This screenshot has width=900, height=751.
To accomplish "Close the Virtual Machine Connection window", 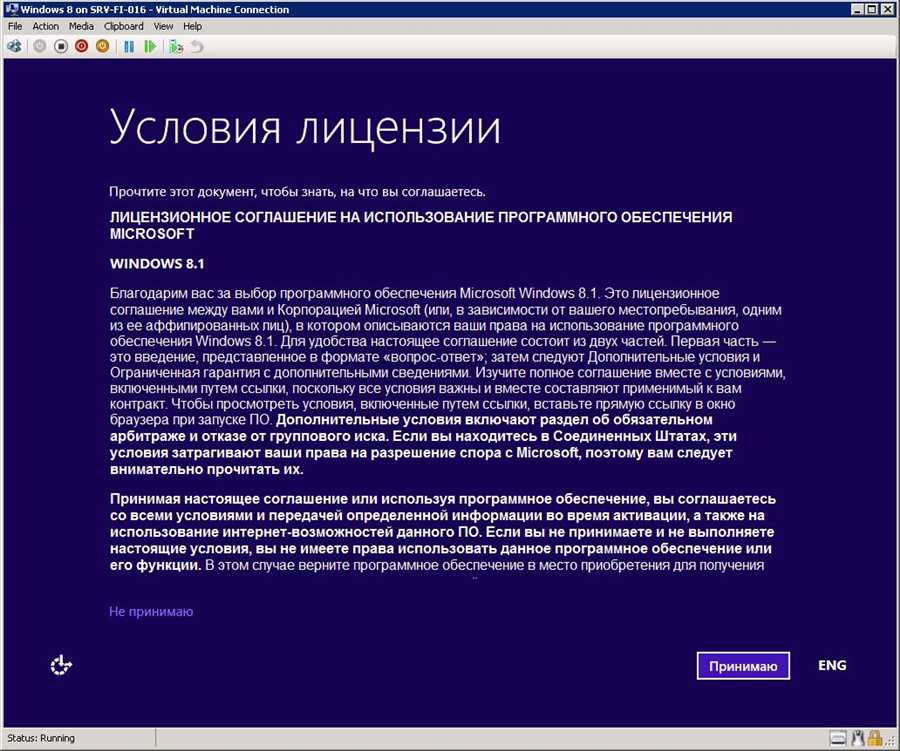I will tap(887, 9).
